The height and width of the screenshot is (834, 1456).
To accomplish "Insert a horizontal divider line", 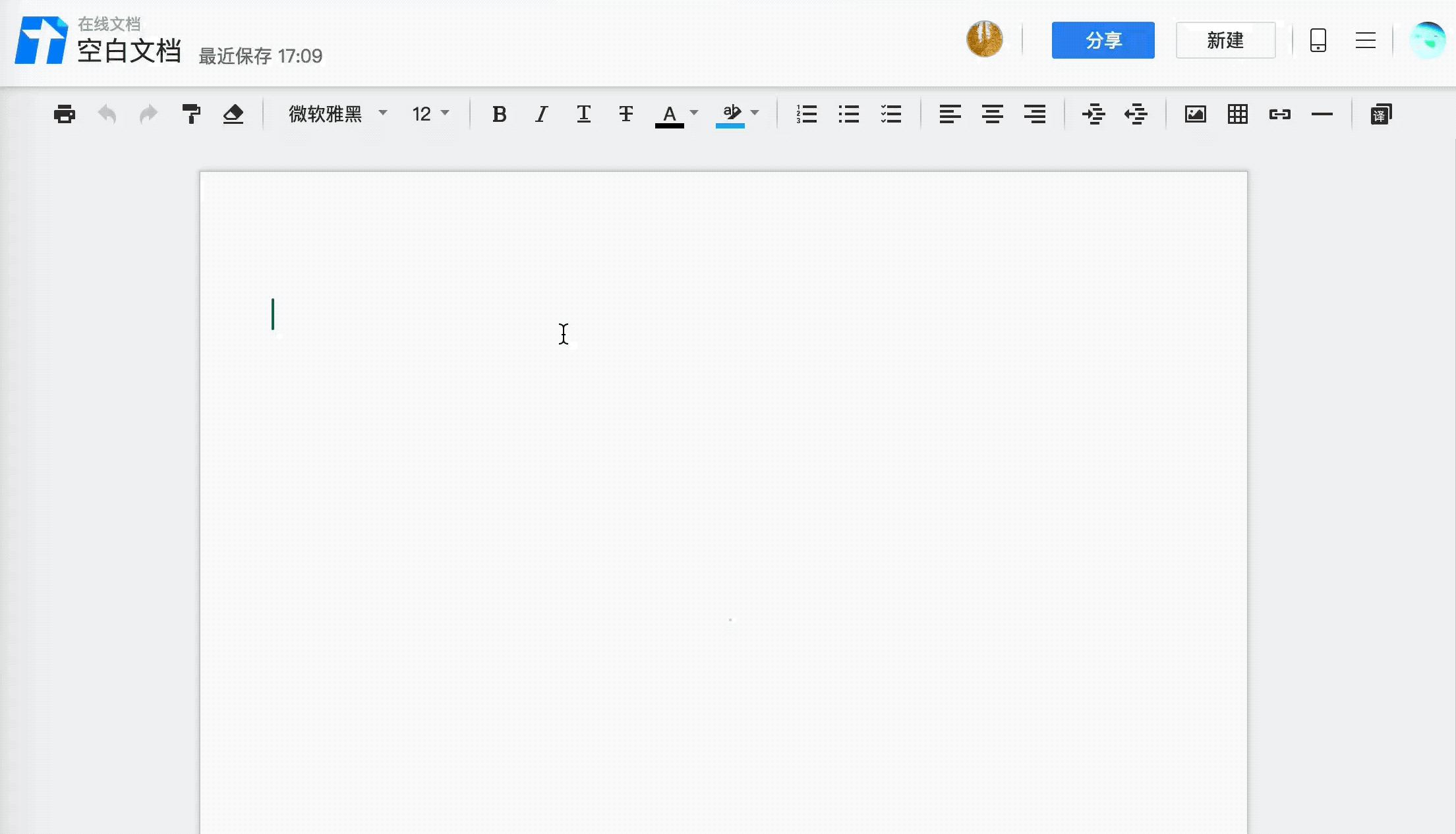I will click(x=1322, y=115).
